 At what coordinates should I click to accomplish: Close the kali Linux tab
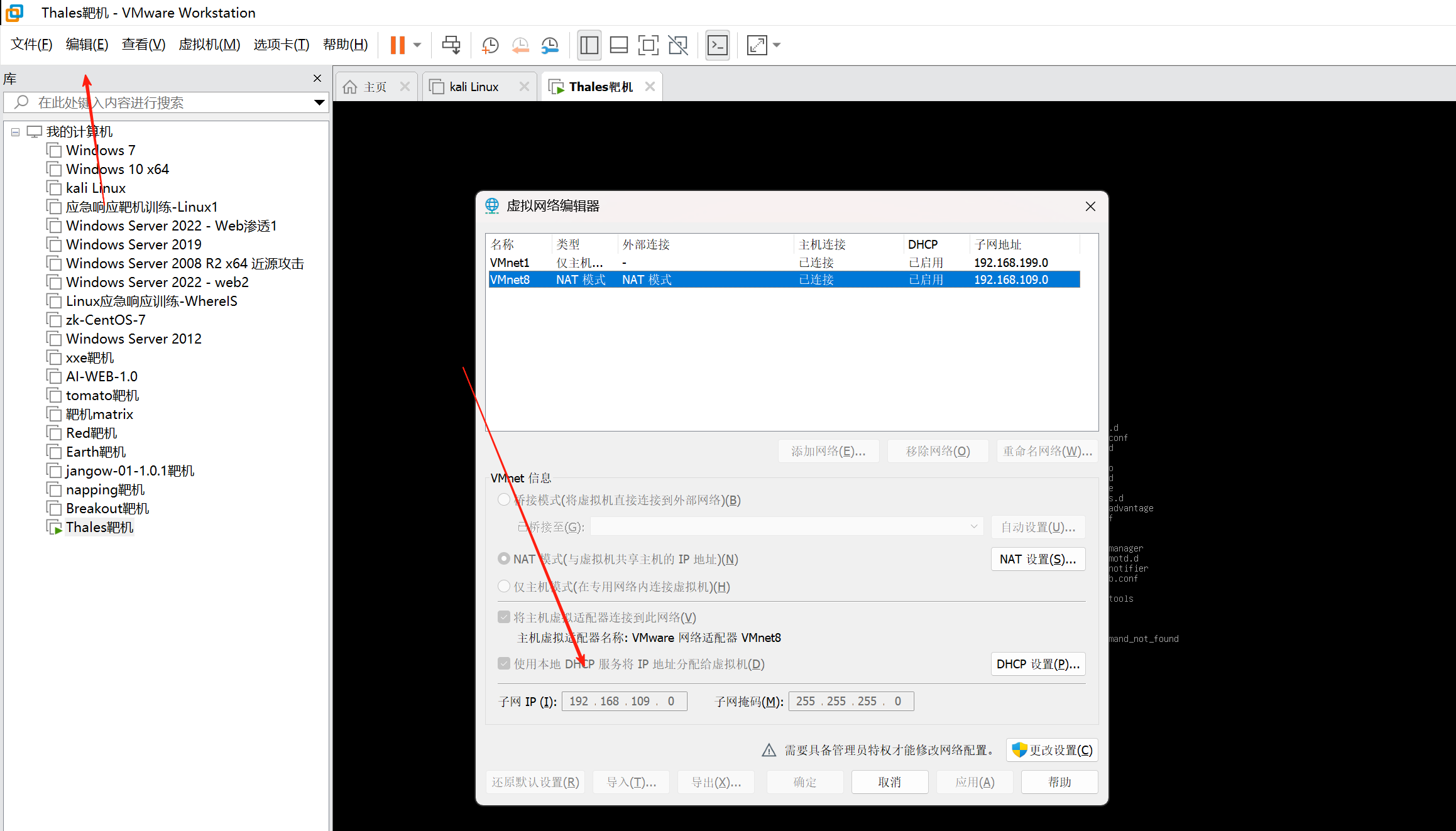(x=524, y=87)
